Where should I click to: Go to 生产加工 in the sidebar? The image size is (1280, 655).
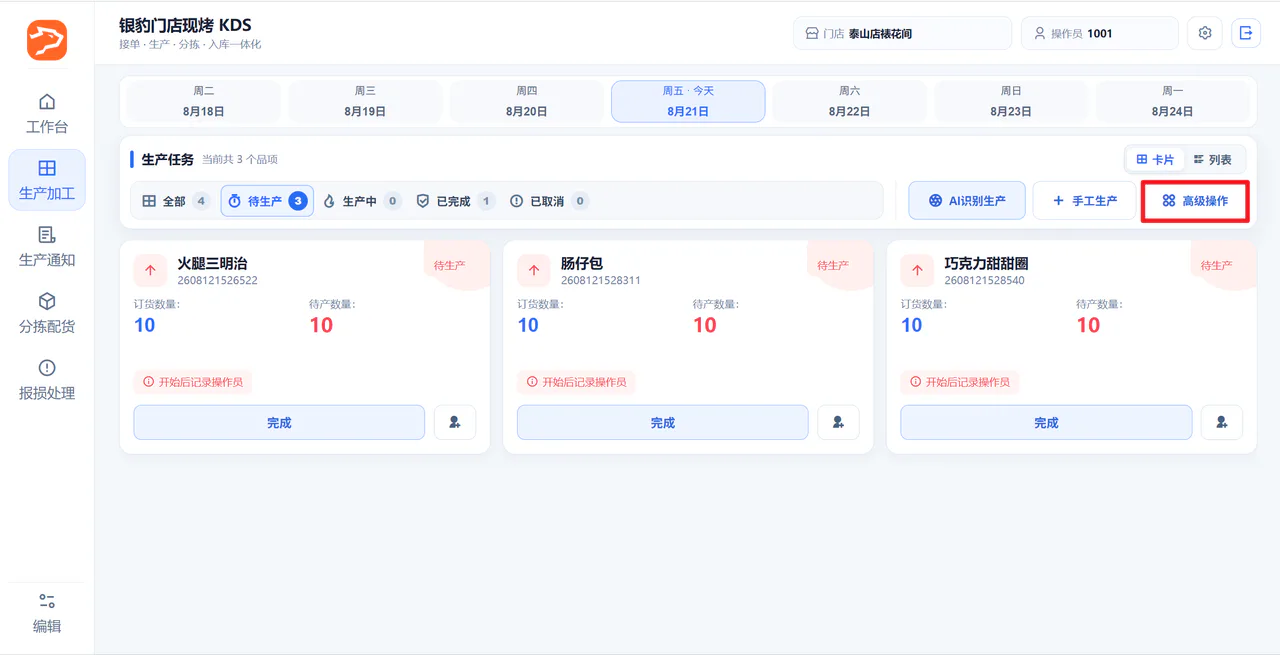pyautogui.click(x=47, y=180)
